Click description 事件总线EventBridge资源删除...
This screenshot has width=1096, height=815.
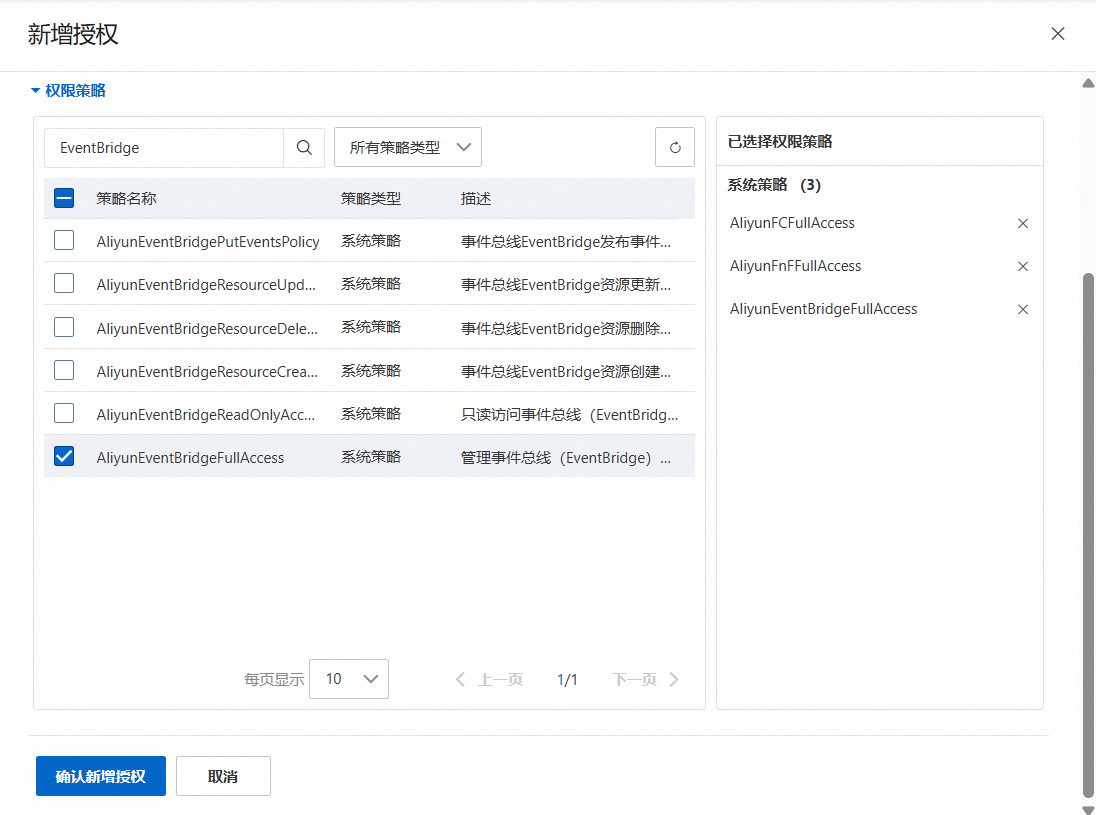click(565, 329)
